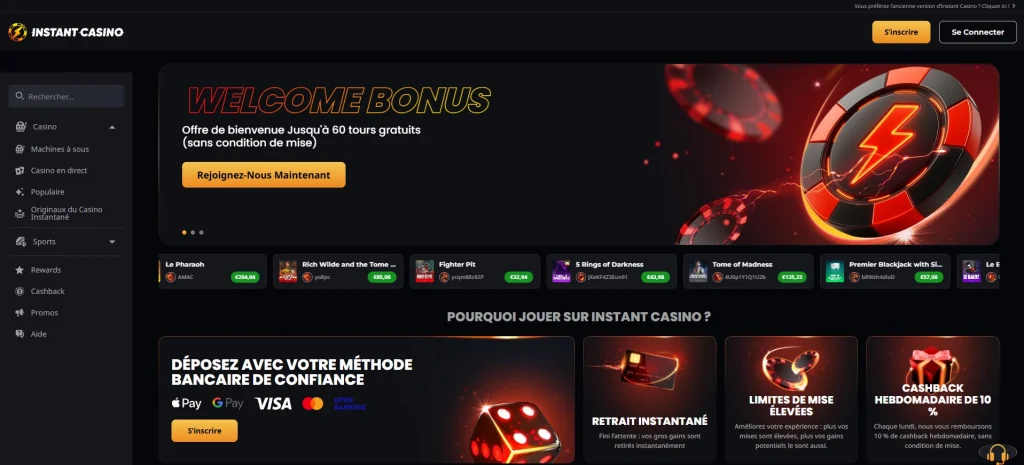
Task: Click the Populaire sparkle icon
Action: tap(19, 192)
